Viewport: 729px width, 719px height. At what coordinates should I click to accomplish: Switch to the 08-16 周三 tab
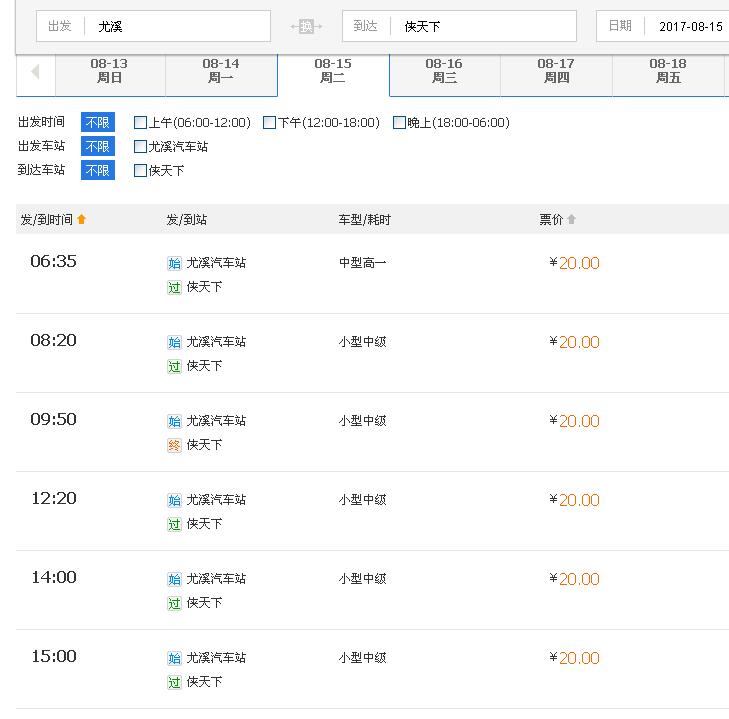(444, 71)
